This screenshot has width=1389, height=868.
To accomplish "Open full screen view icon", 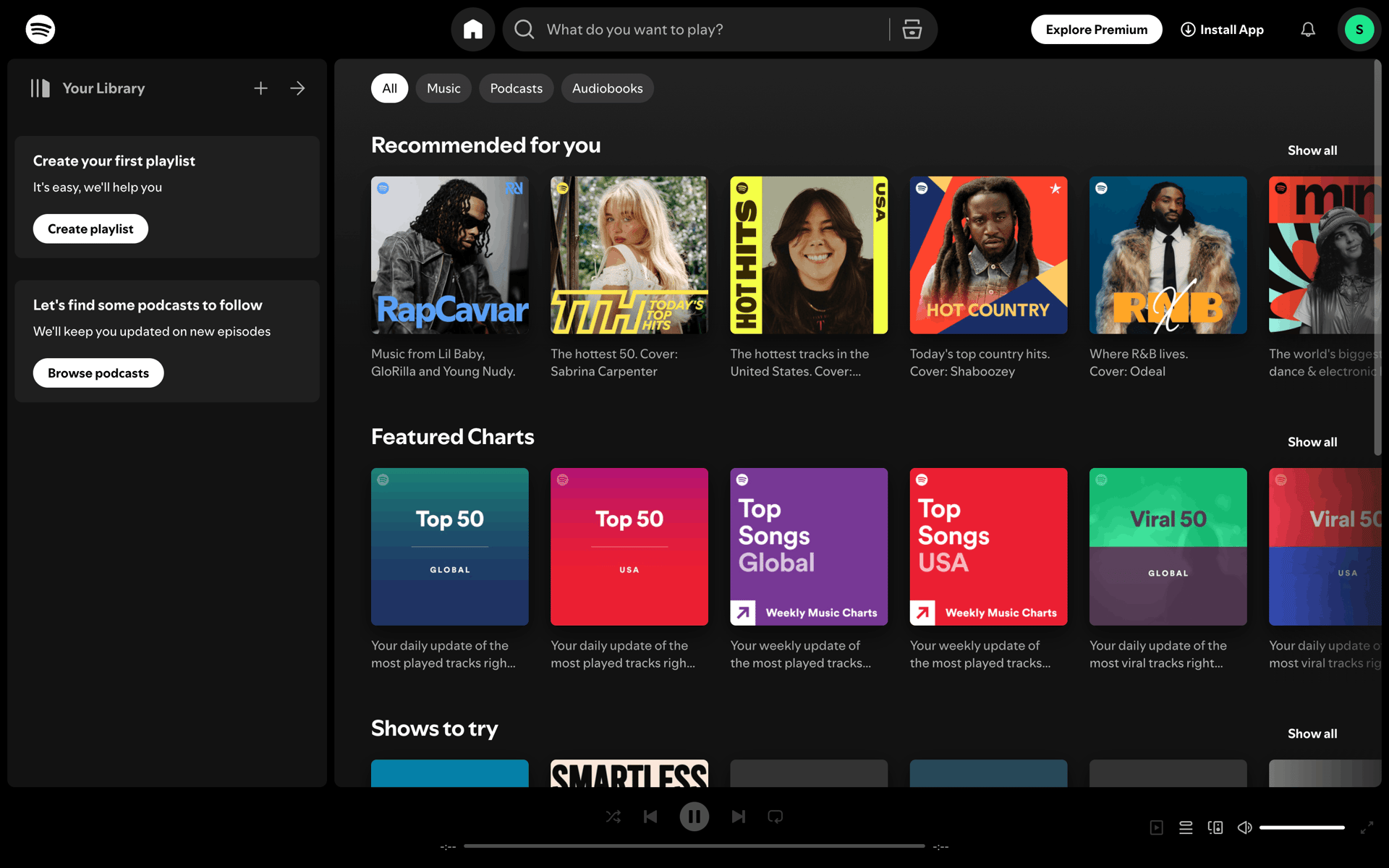I will click(1367, 827).
